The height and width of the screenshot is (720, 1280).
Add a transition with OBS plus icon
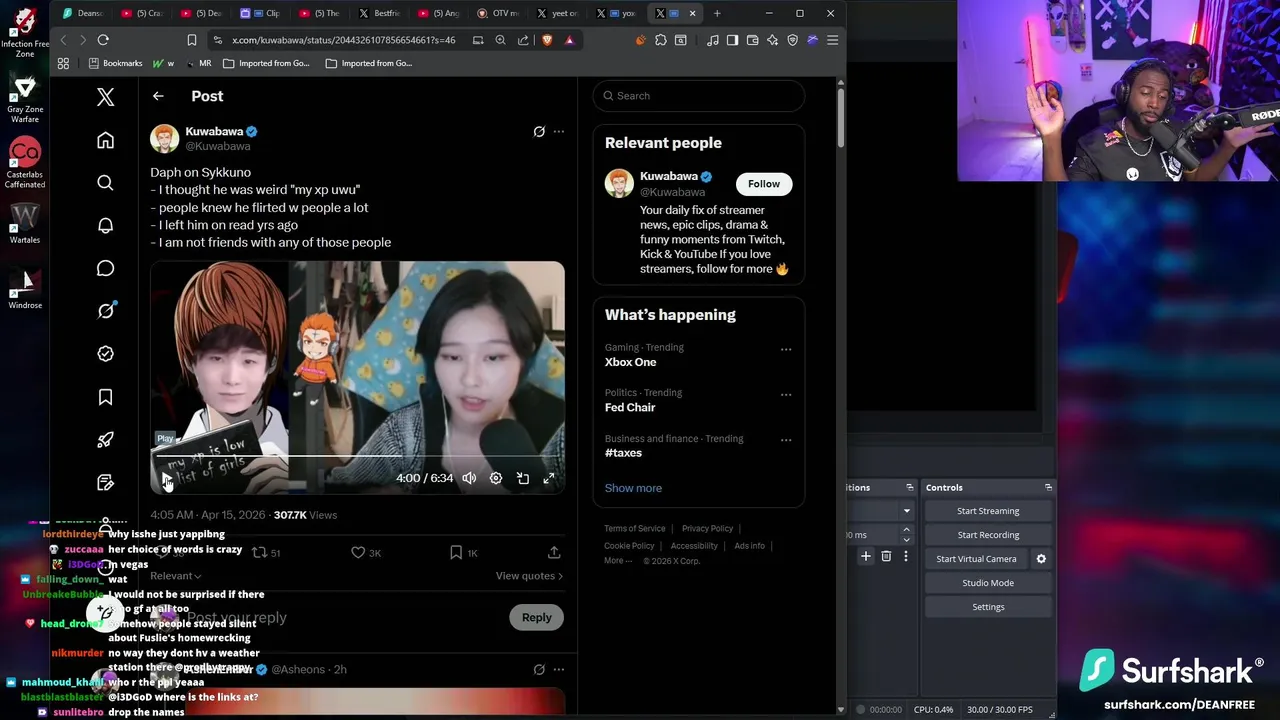(x=866, y=556)
